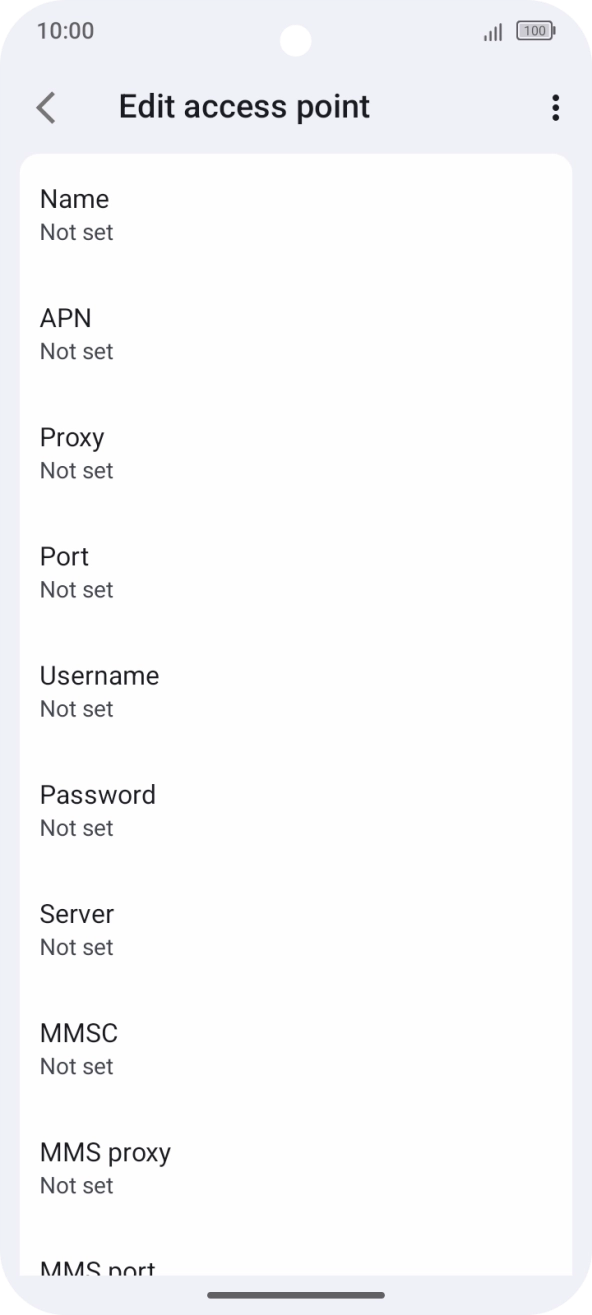Open the three-dot overflow menu
This screenshot has width=592, height=1315.
[555, 108]
